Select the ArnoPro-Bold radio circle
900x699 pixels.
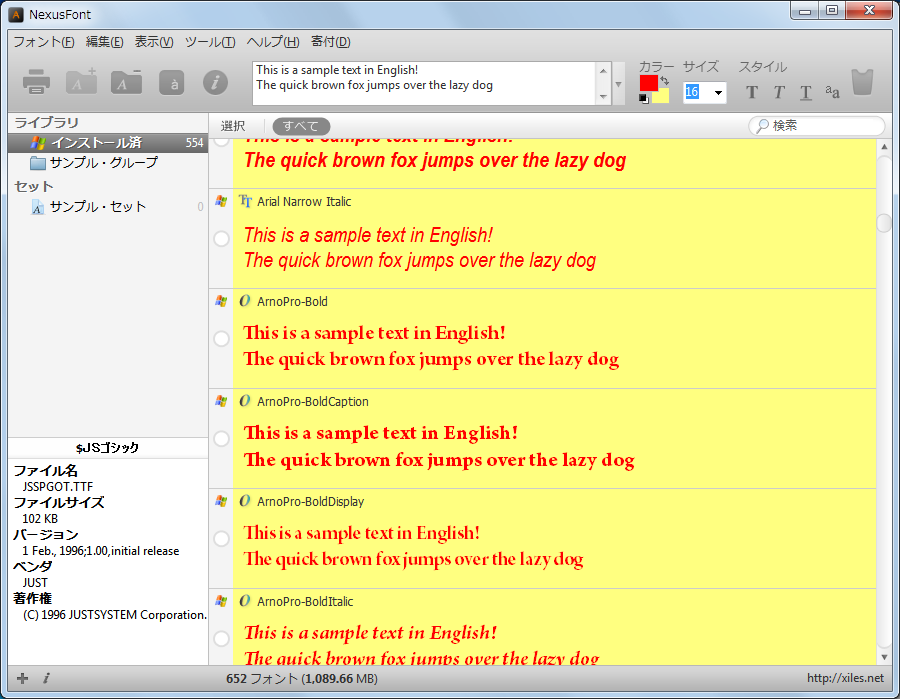coord(222,339)
